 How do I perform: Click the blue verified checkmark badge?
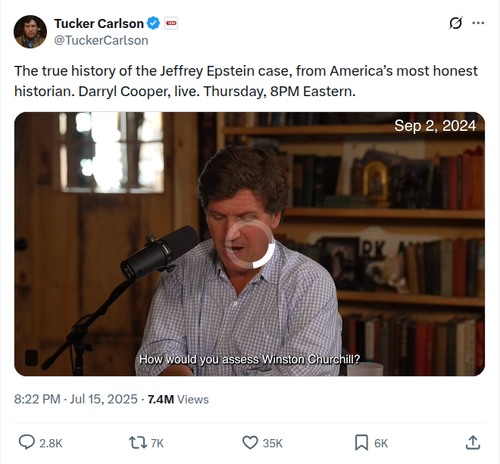click(x=153, y=23)
